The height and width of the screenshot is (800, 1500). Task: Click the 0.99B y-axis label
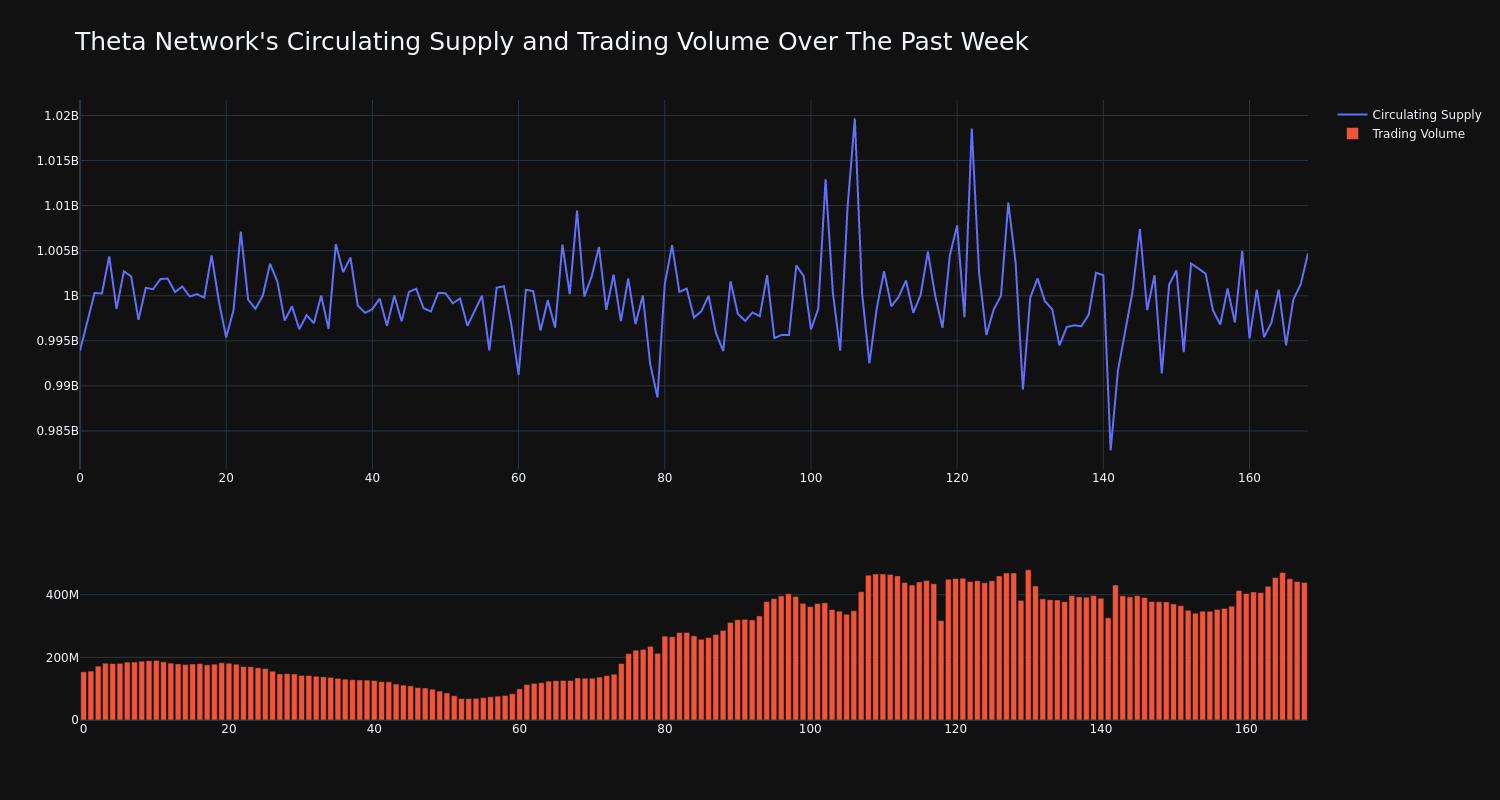coord(61,386)
